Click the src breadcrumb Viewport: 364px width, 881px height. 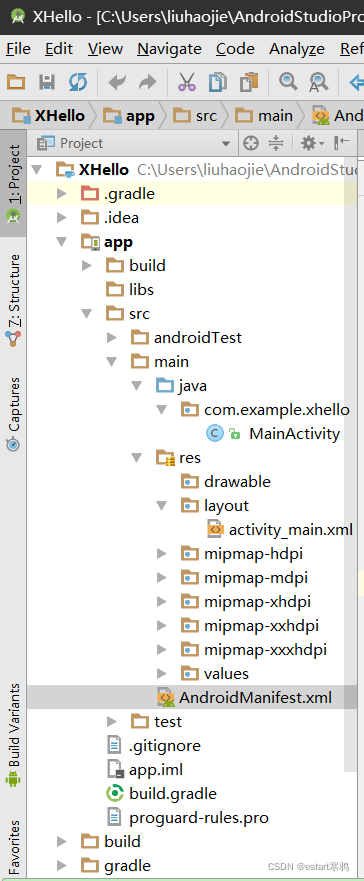click(x=196, y=116)
